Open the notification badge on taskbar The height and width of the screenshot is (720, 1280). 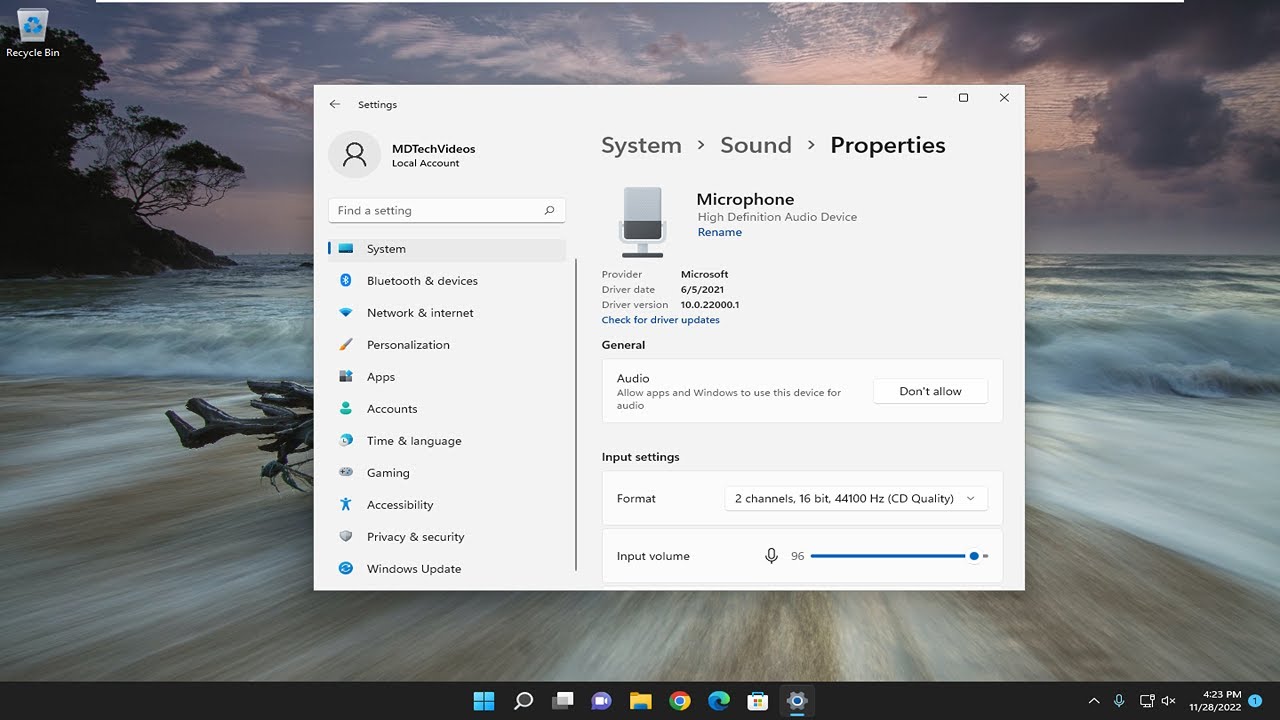tap(1255, 701)
